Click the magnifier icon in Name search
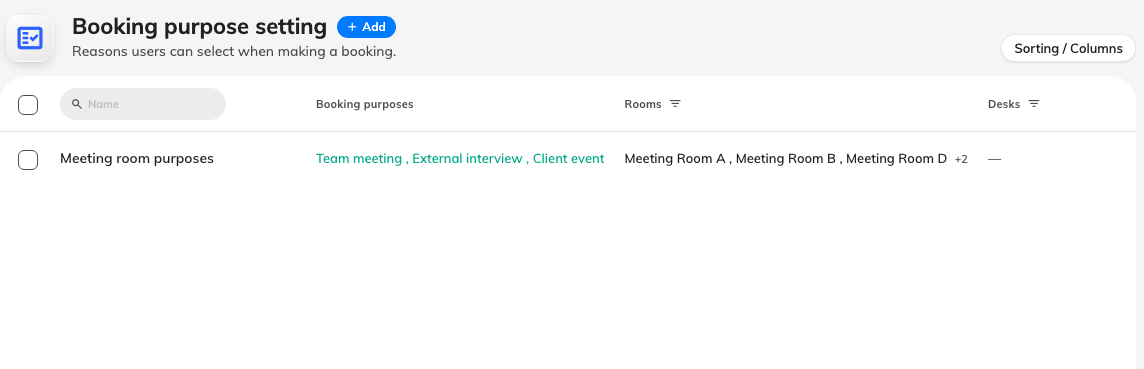The image size is (1144, 369). coord(77,104)
